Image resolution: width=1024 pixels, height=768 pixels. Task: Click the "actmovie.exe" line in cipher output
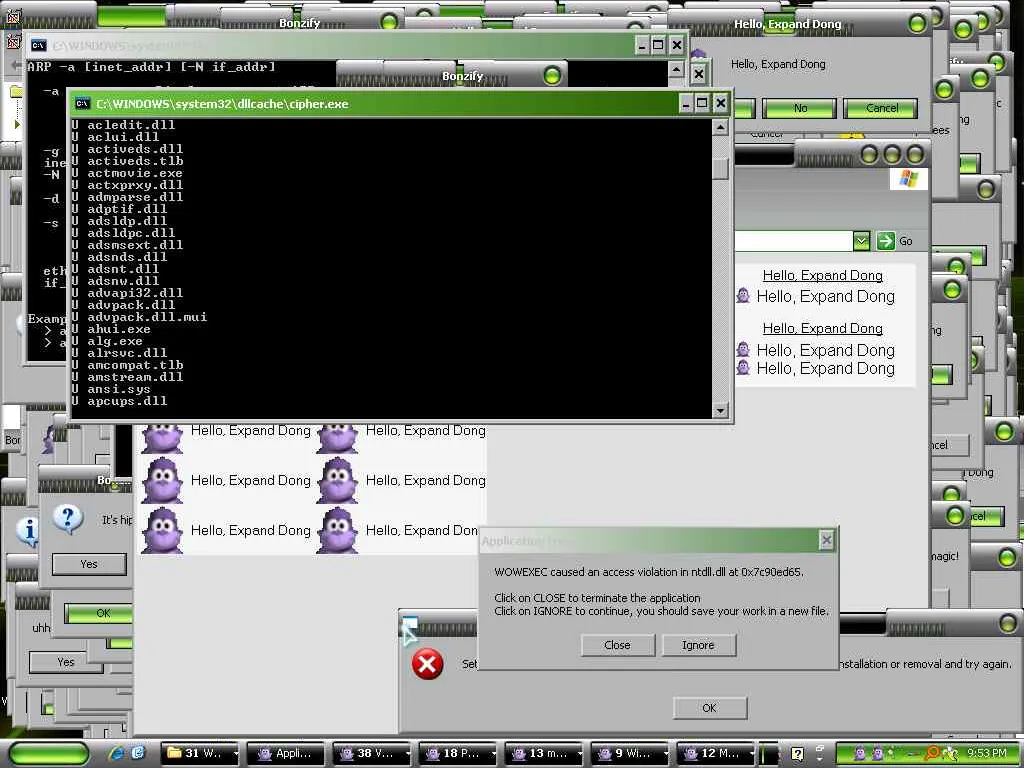pos(127,173)
